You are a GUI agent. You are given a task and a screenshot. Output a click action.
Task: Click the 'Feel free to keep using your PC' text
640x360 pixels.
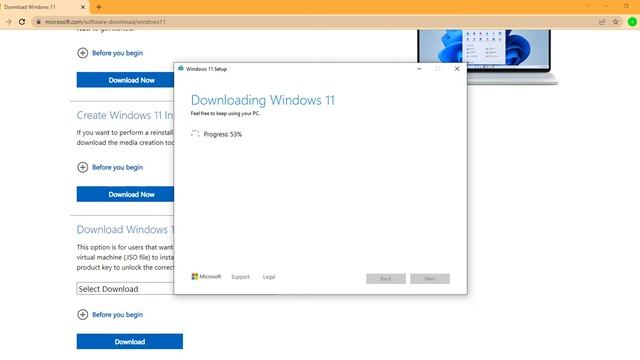tap(225, 113)
